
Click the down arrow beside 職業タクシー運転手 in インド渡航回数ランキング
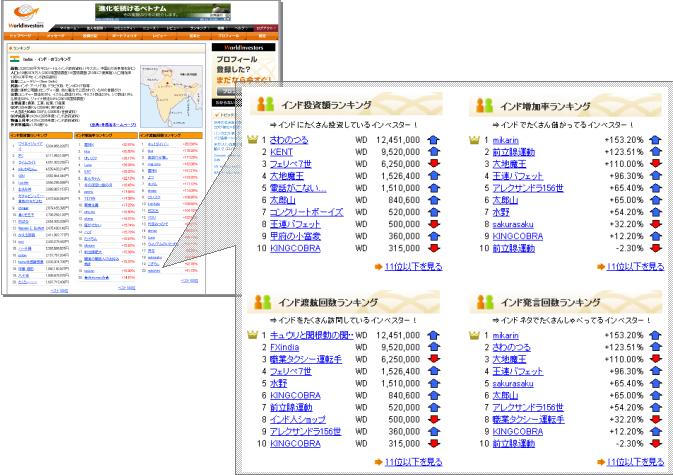(434, 359)
